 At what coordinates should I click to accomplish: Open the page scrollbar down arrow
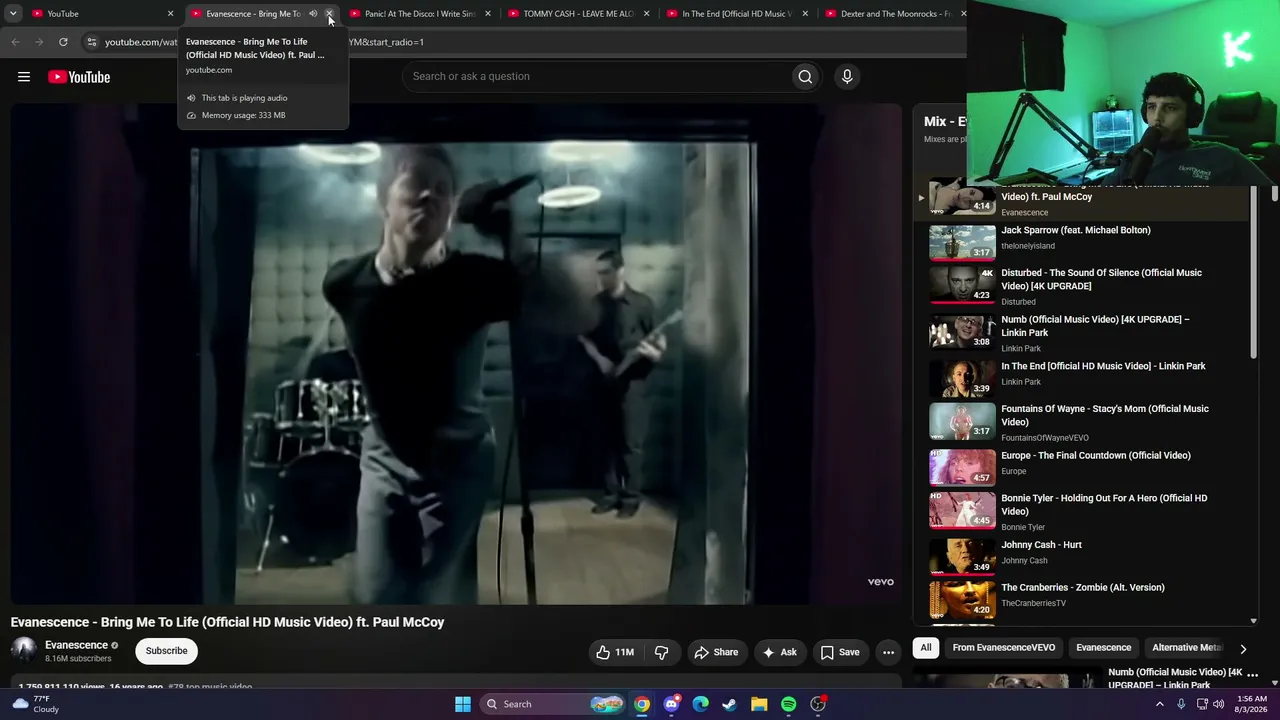coord(1274,683)
